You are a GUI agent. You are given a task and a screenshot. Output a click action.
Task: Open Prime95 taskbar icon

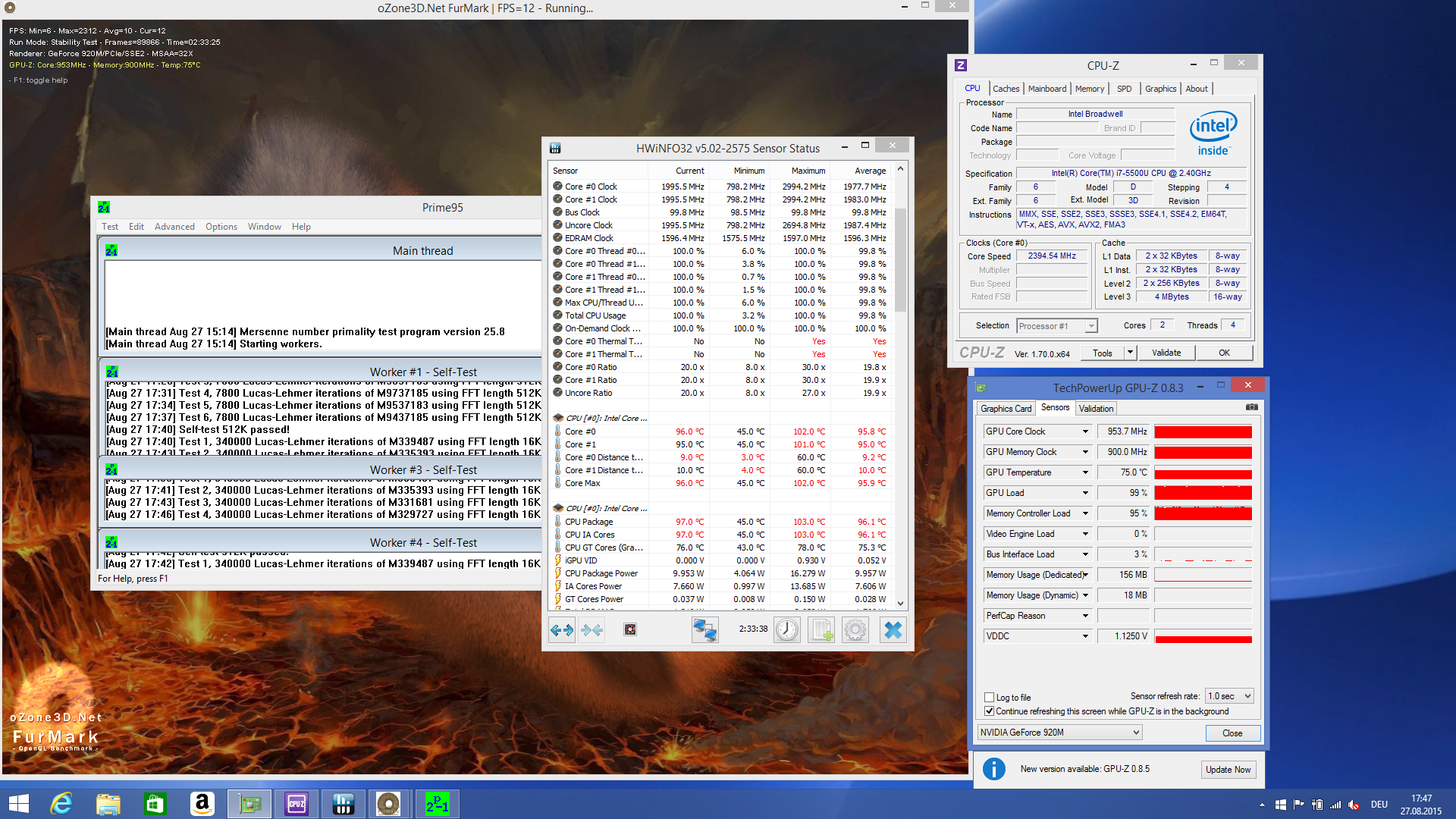coord(438,804)
